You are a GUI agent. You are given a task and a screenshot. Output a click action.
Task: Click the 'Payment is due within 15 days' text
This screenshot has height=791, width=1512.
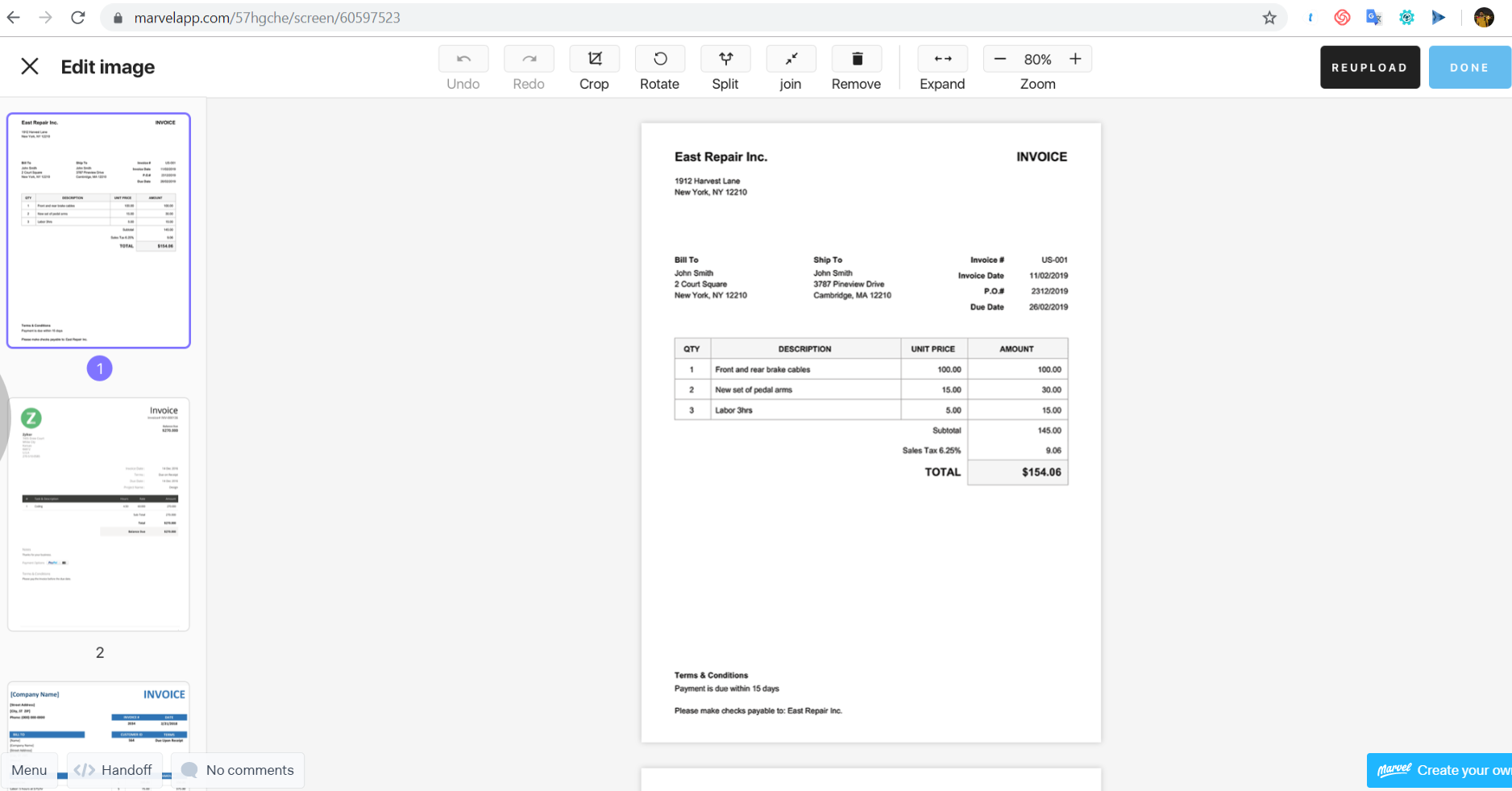727,689
